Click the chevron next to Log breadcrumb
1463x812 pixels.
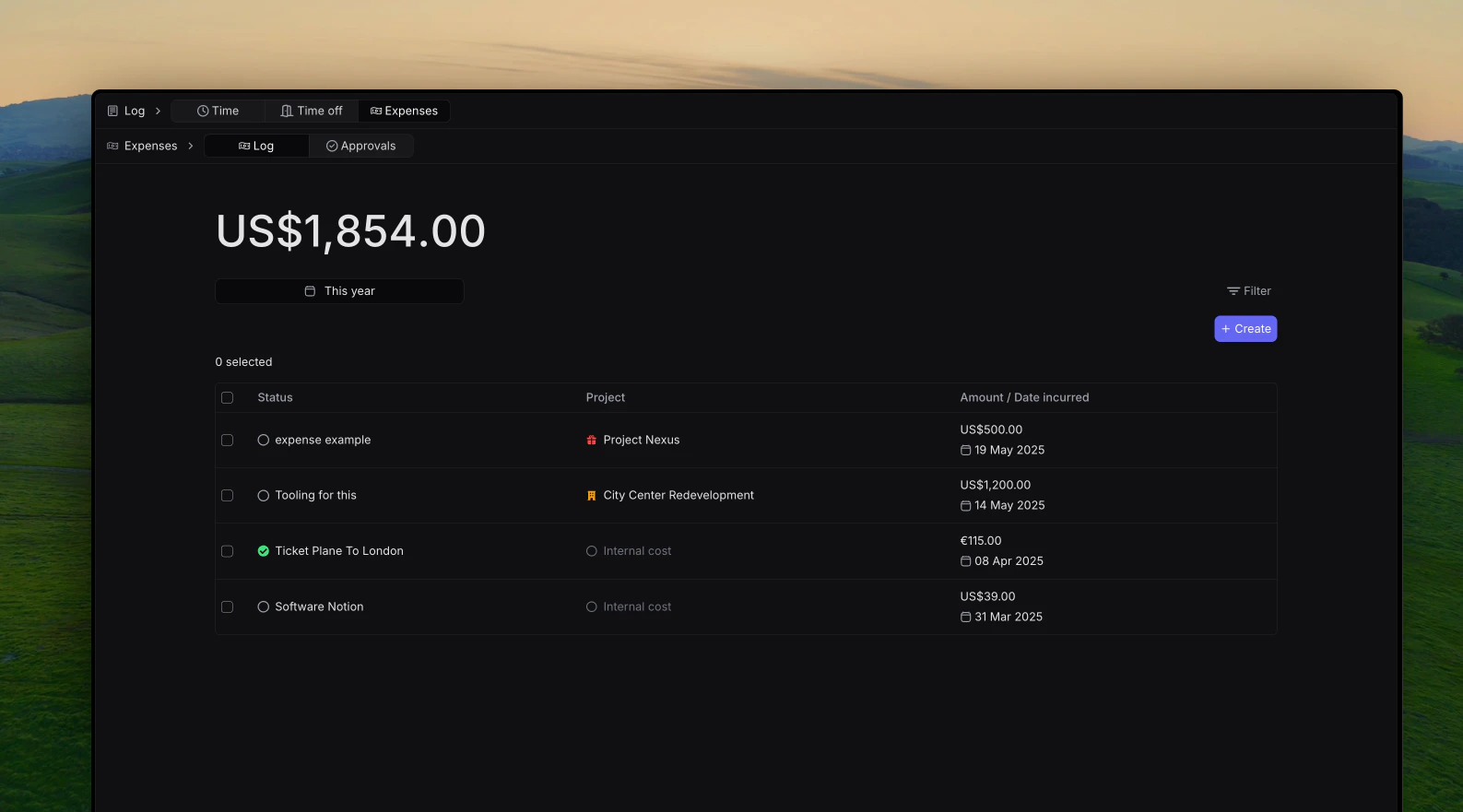[158, 111]
